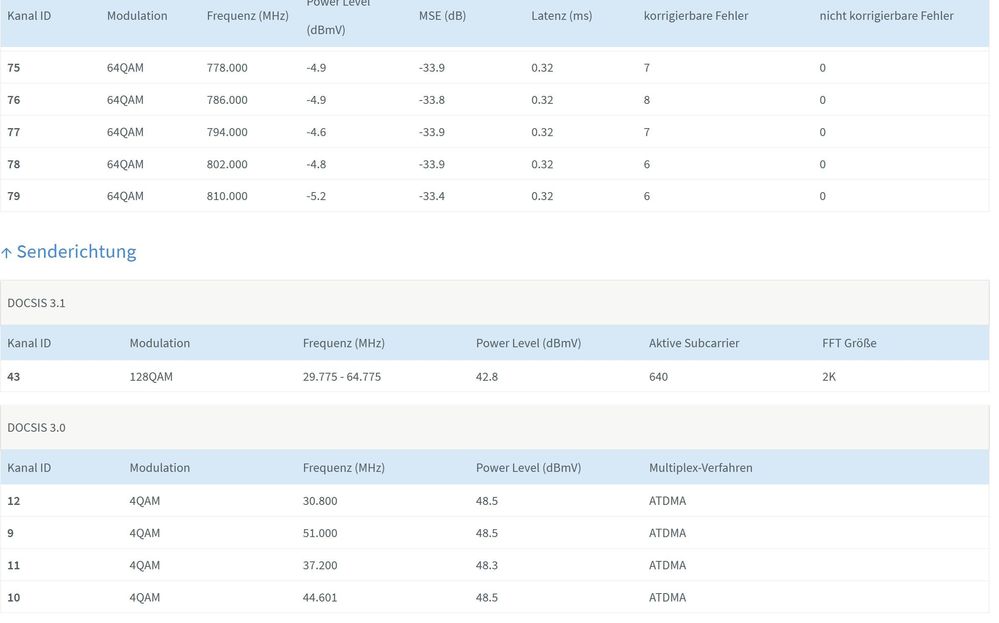Click the Latenz (ms) column header

(x=561, y=16)
